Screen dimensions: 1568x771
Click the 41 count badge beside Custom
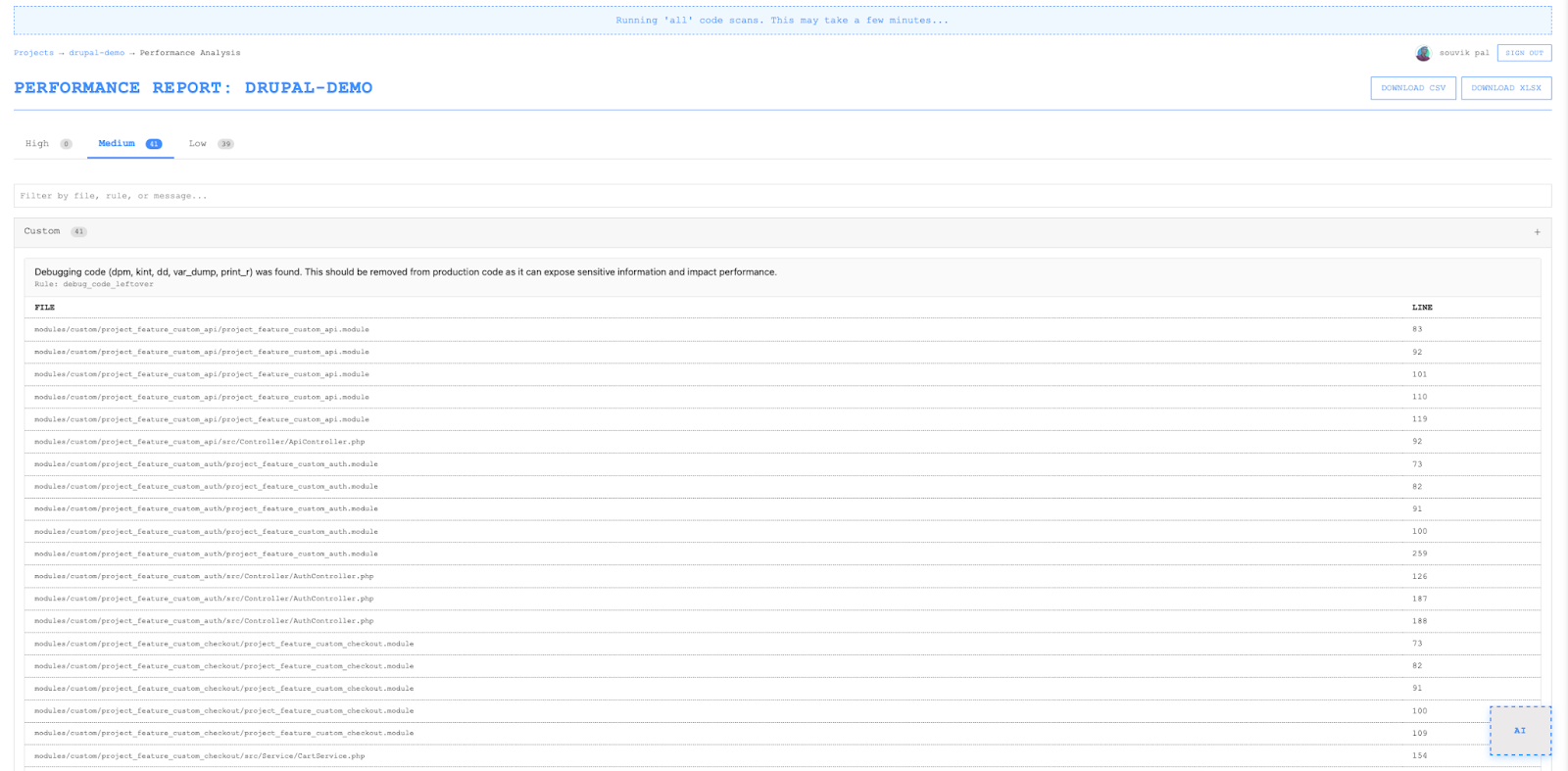coord(78,232)
